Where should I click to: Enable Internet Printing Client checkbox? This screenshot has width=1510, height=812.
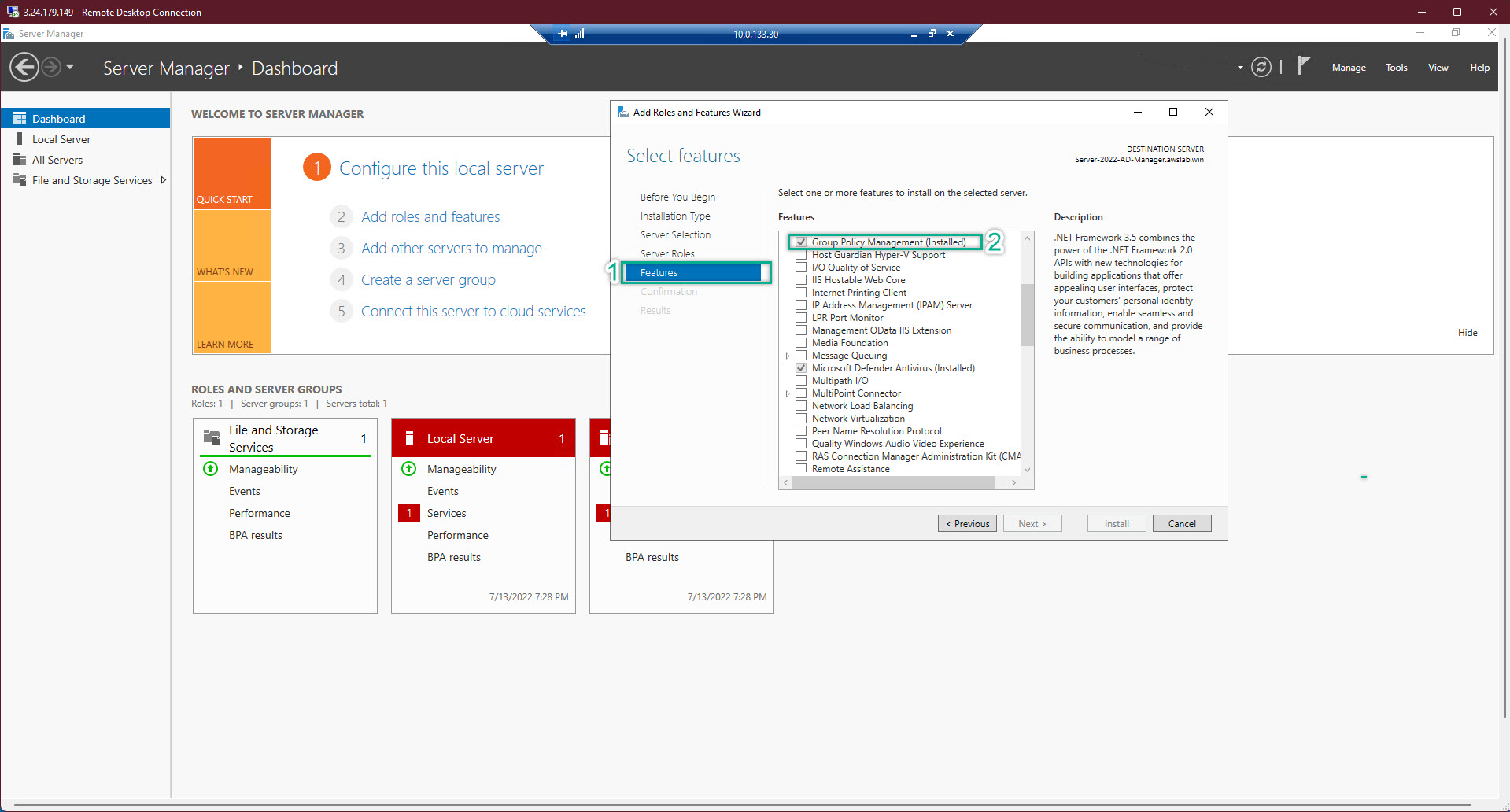tap(801, 293)
